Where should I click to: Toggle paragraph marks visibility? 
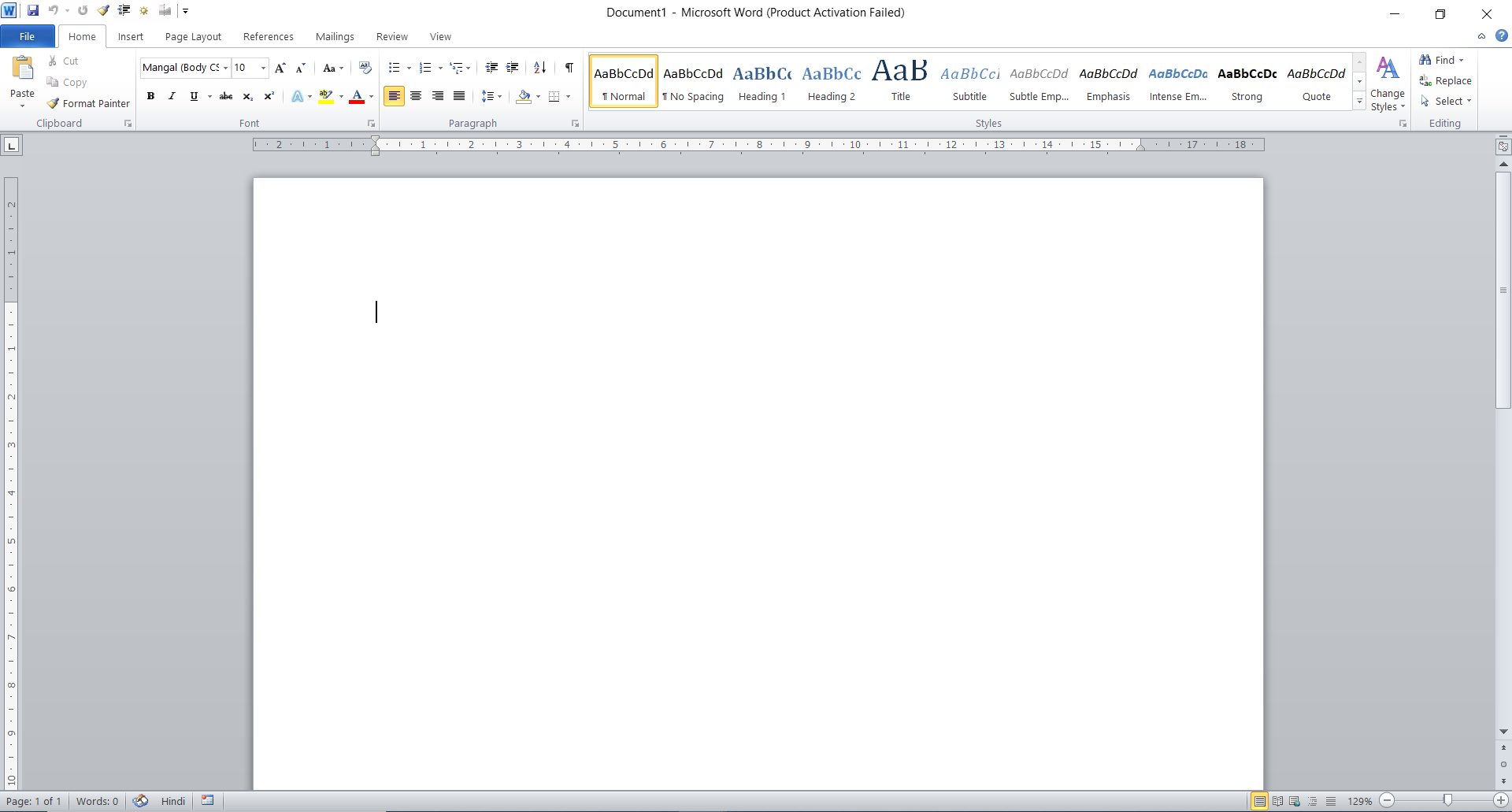[x=569, y=68]
